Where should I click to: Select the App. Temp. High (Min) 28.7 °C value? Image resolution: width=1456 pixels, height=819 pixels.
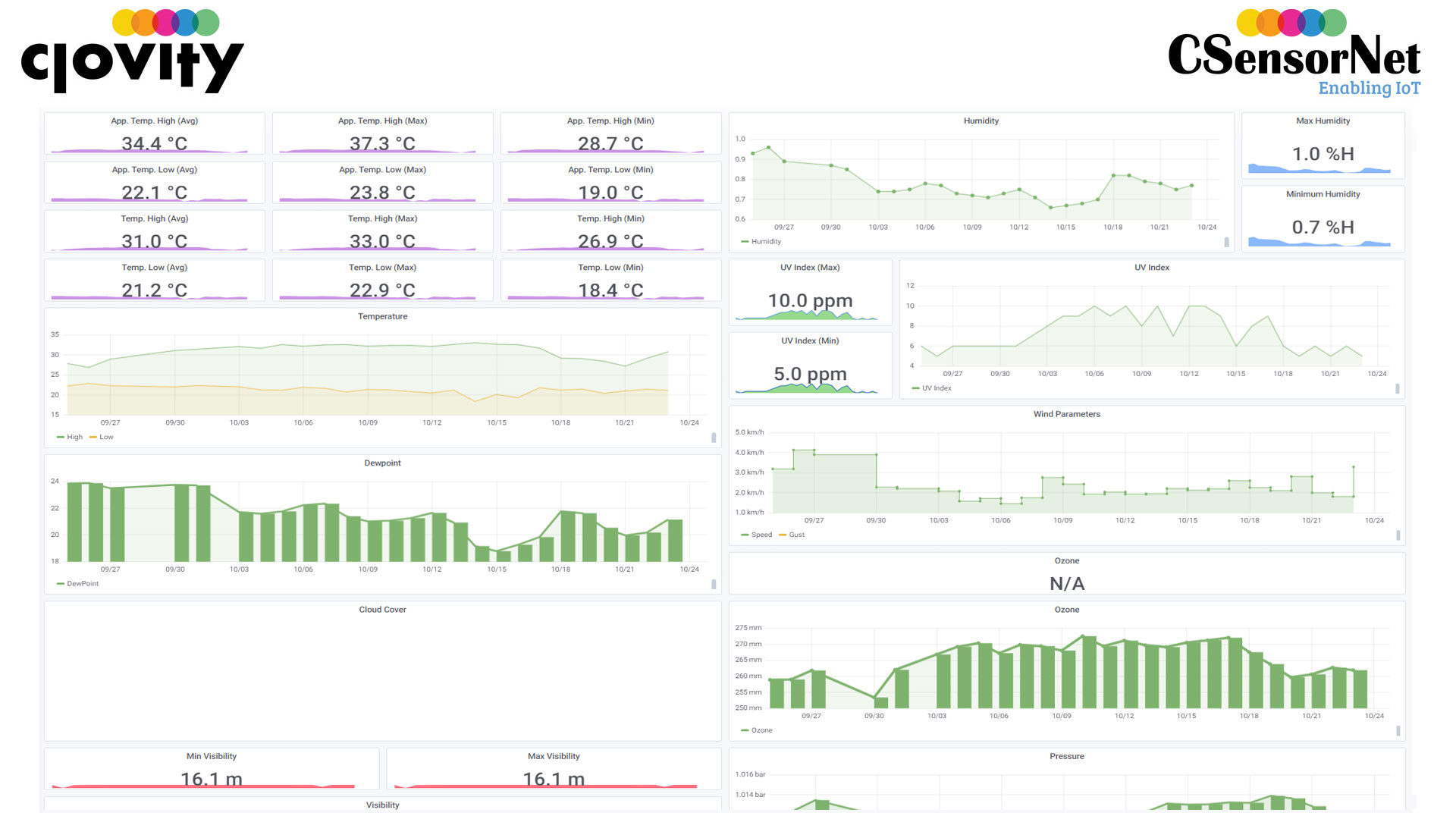tap(611, 143)
